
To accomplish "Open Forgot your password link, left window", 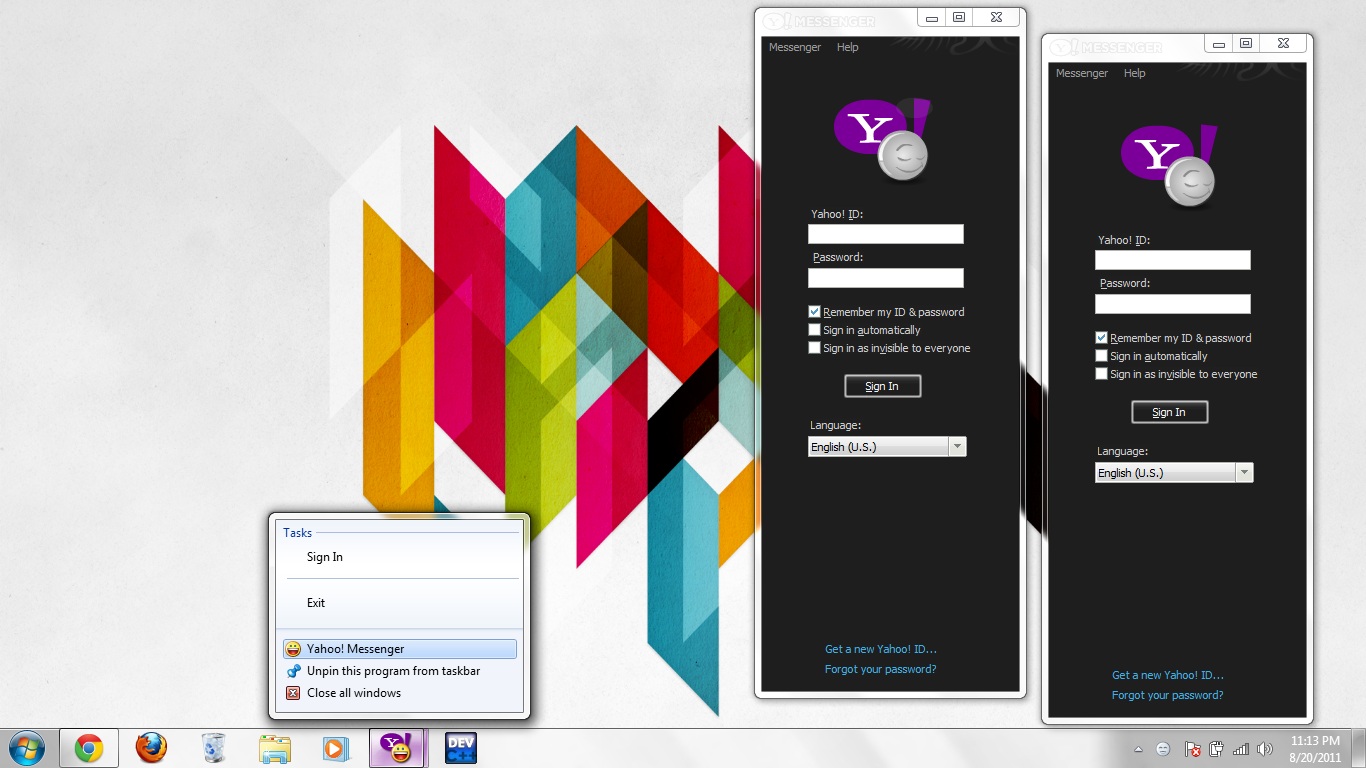I will pyautogui.click(x=881, y=669).
